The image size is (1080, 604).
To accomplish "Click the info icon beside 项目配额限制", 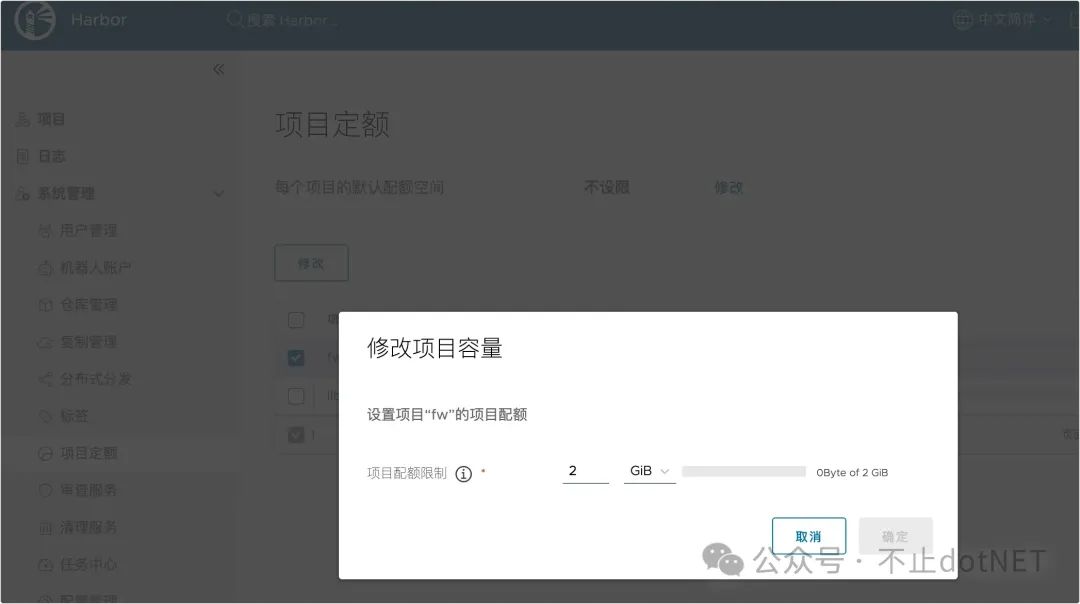I will (x=463, y=474).
